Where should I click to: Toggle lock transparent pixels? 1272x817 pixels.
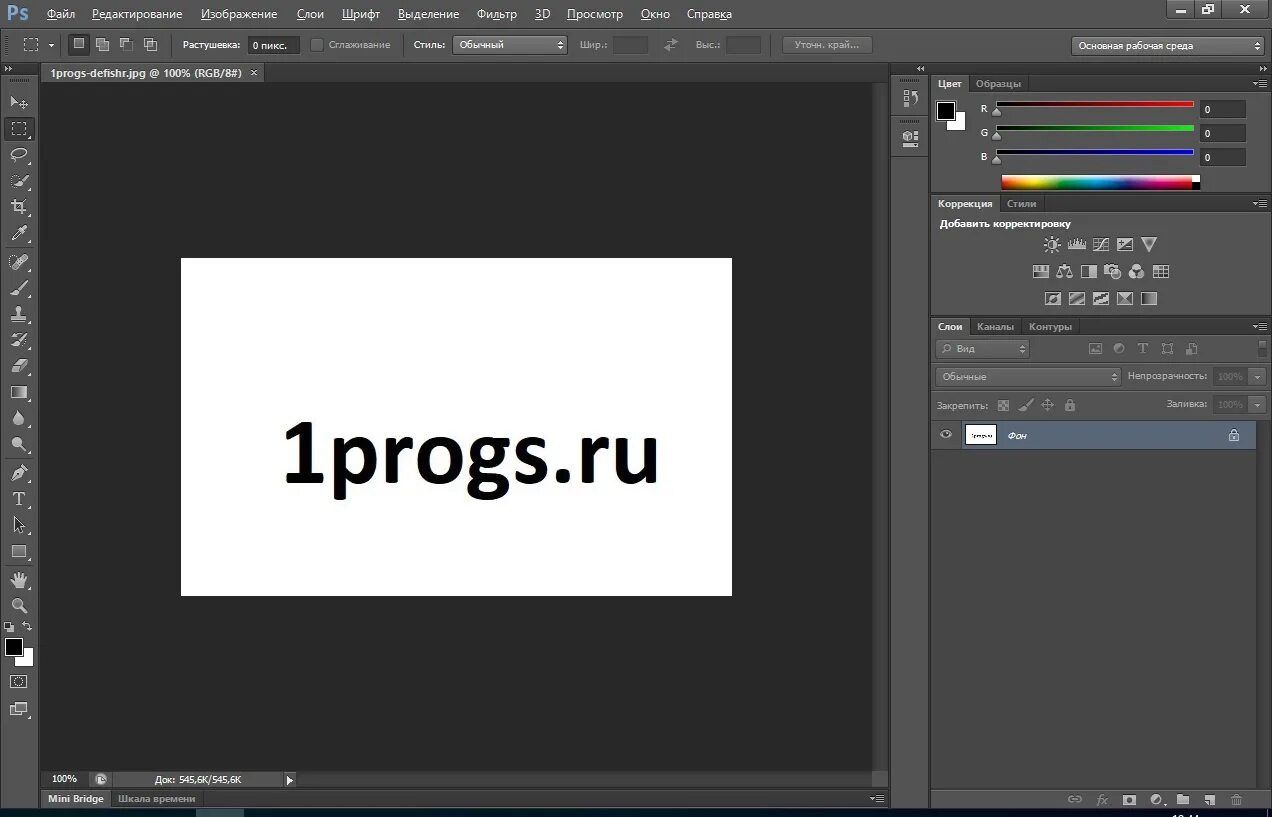click(x=1004, y=405)
